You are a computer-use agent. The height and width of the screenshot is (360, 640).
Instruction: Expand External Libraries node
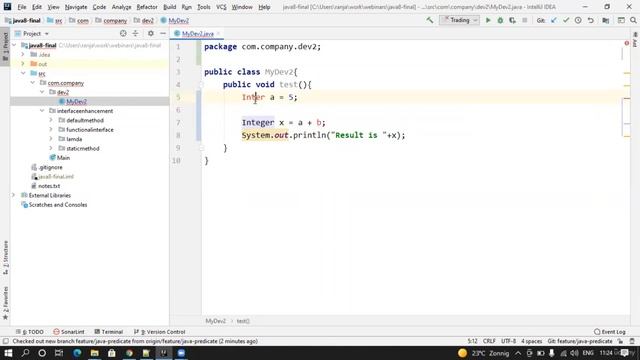14,195
